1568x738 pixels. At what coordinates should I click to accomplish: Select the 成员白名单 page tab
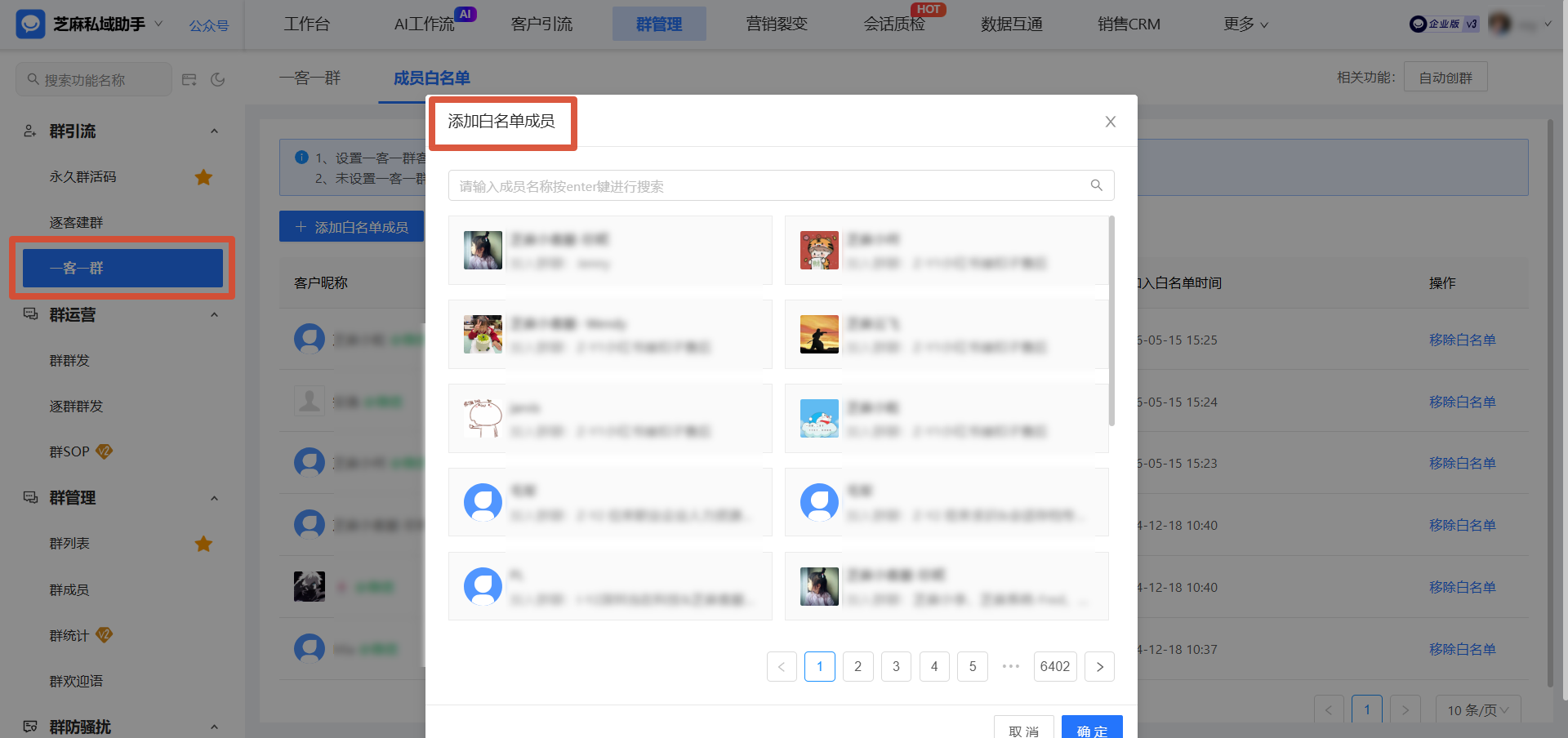432,78
